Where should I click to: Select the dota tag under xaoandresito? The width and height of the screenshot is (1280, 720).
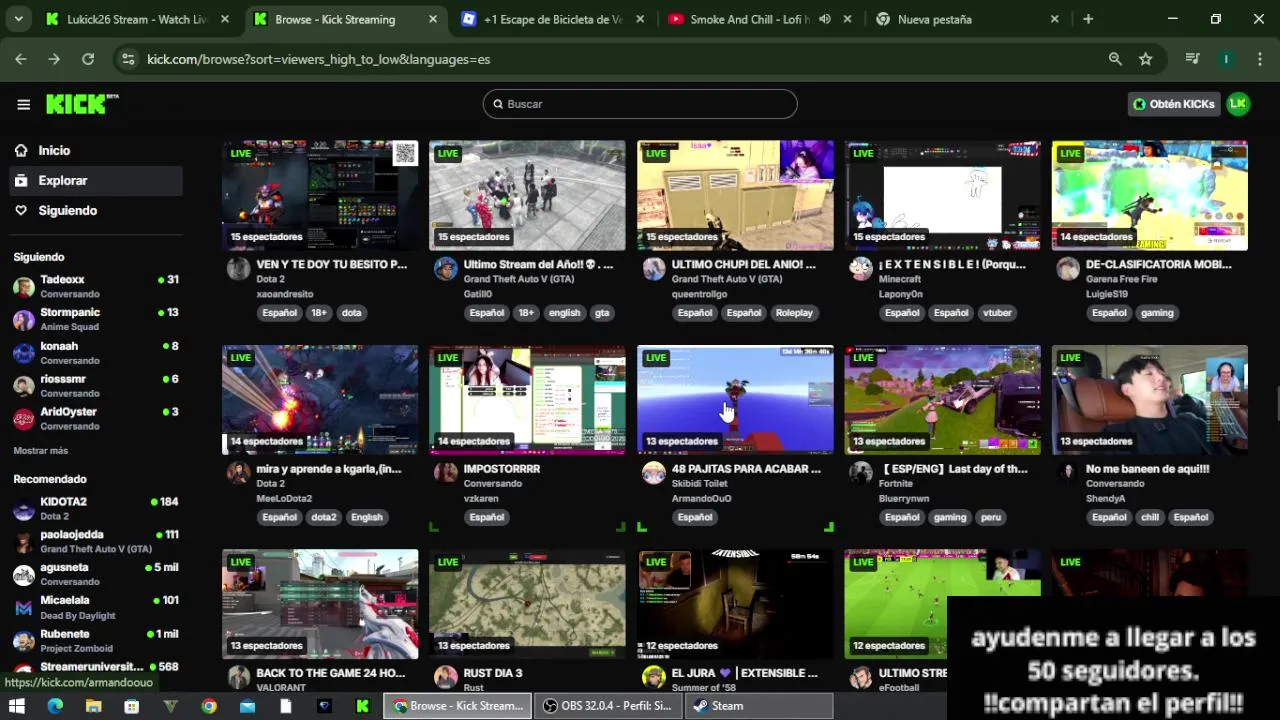pyautogui.click(x=351, y=313)
